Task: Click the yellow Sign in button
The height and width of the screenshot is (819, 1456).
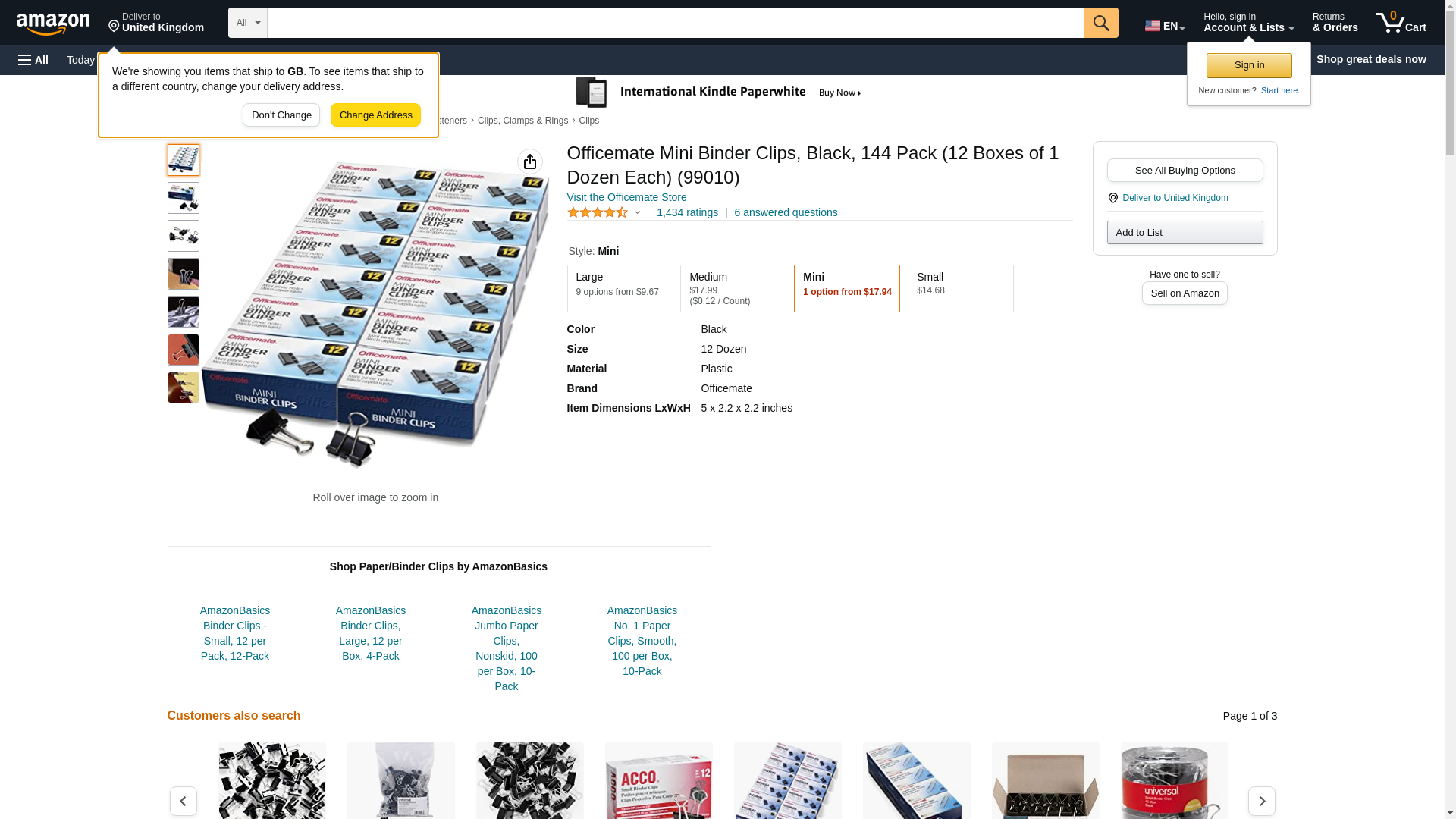Action: coord(1249,65)
